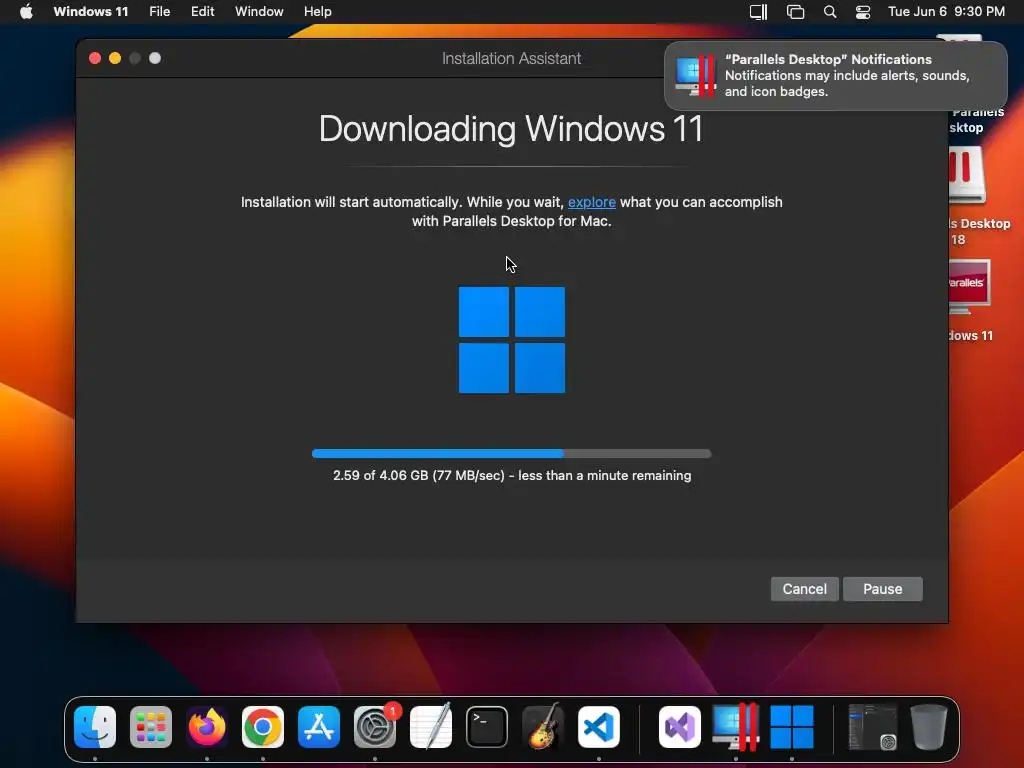This screenshot has height=768, width=1024.
Task: Close the Installation Assistant window
Action: 95,58
